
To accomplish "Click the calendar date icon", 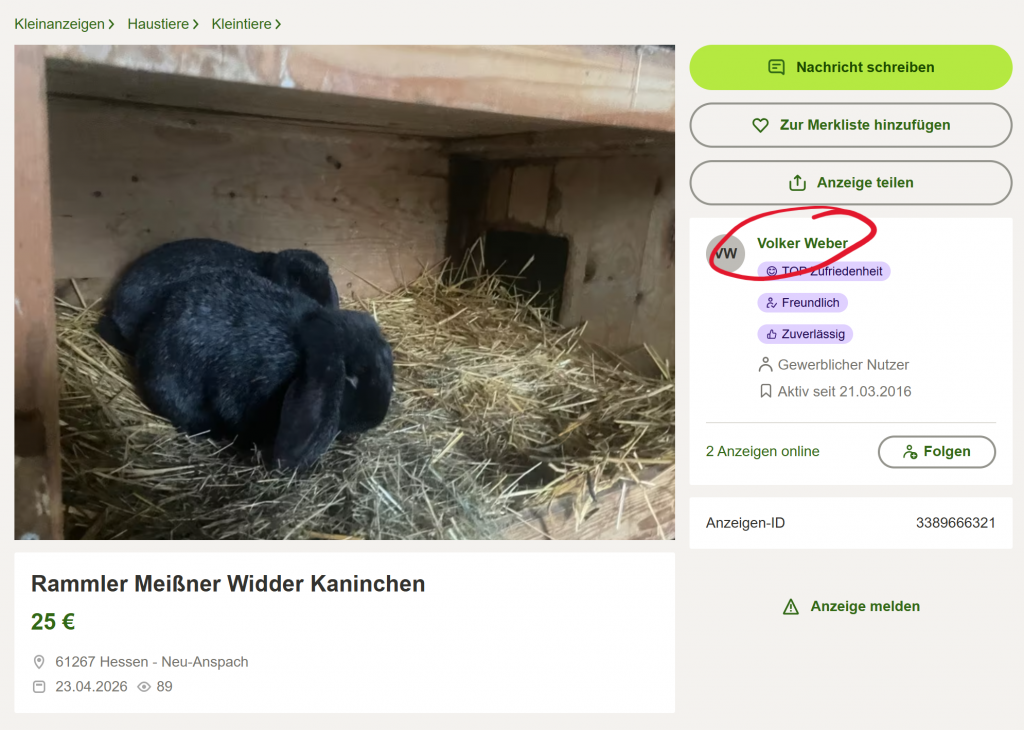I will pos(39,687).
